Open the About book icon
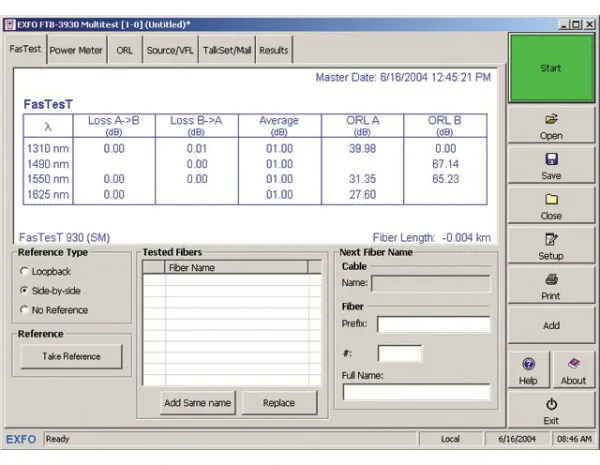Image resolution: width=600 pixels, height=465 pixels. coord(573,370)
